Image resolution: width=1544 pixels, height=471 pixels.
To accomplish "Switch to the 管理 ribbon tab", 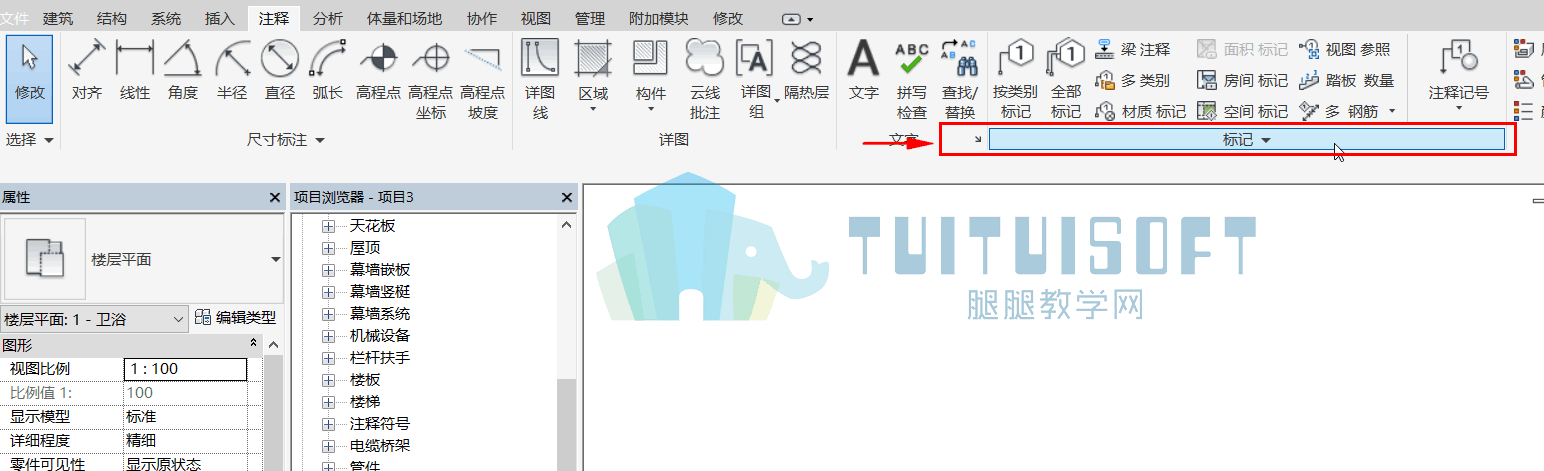I will [590, 18].
